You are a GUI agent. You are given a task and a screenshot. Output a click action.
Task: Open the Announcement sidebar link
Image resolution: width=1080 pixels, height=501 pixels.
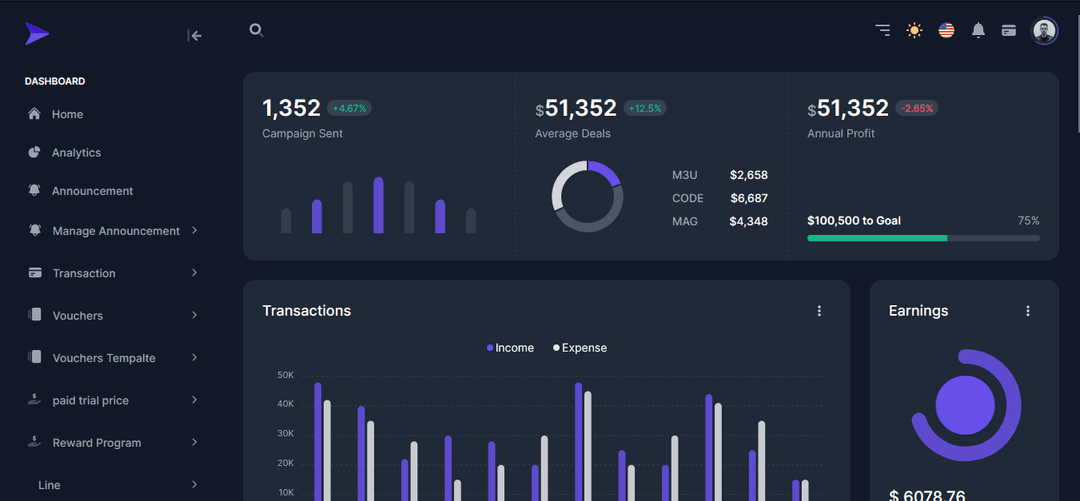click(92, 191)
